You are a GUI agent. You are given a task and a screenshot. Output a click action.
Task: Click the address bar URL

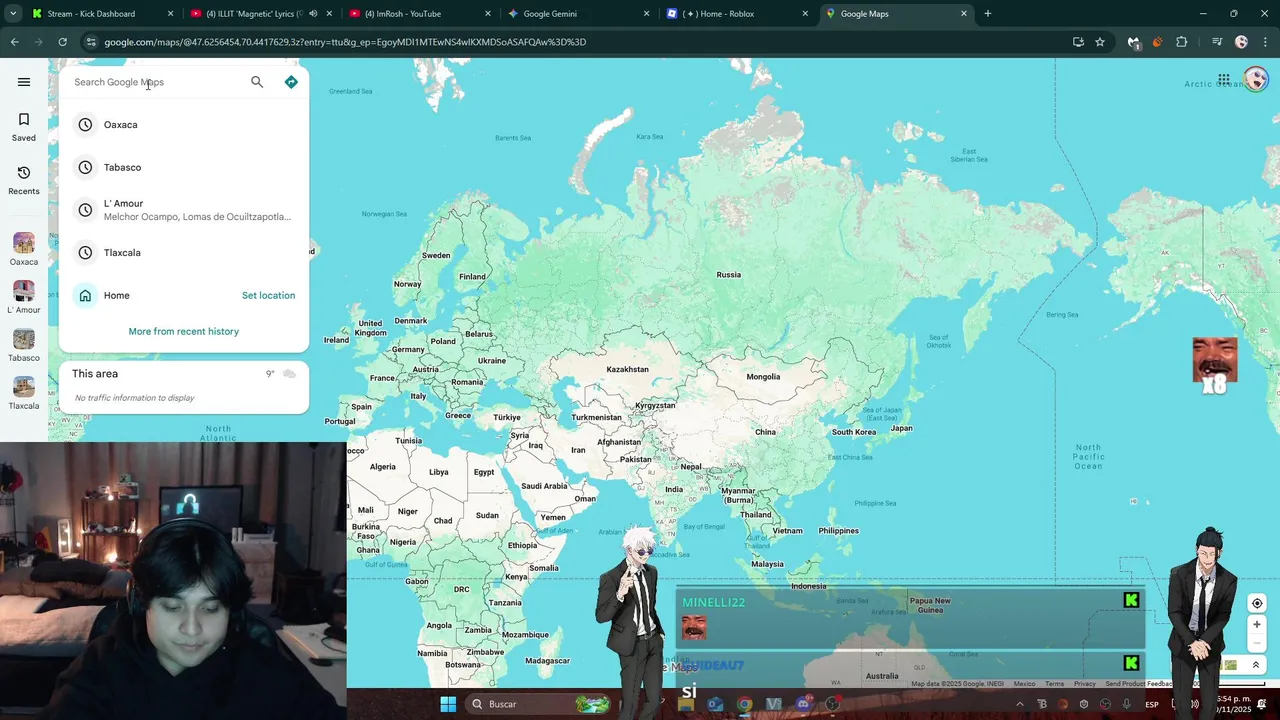pyautogui.click(x=345, y=42)
